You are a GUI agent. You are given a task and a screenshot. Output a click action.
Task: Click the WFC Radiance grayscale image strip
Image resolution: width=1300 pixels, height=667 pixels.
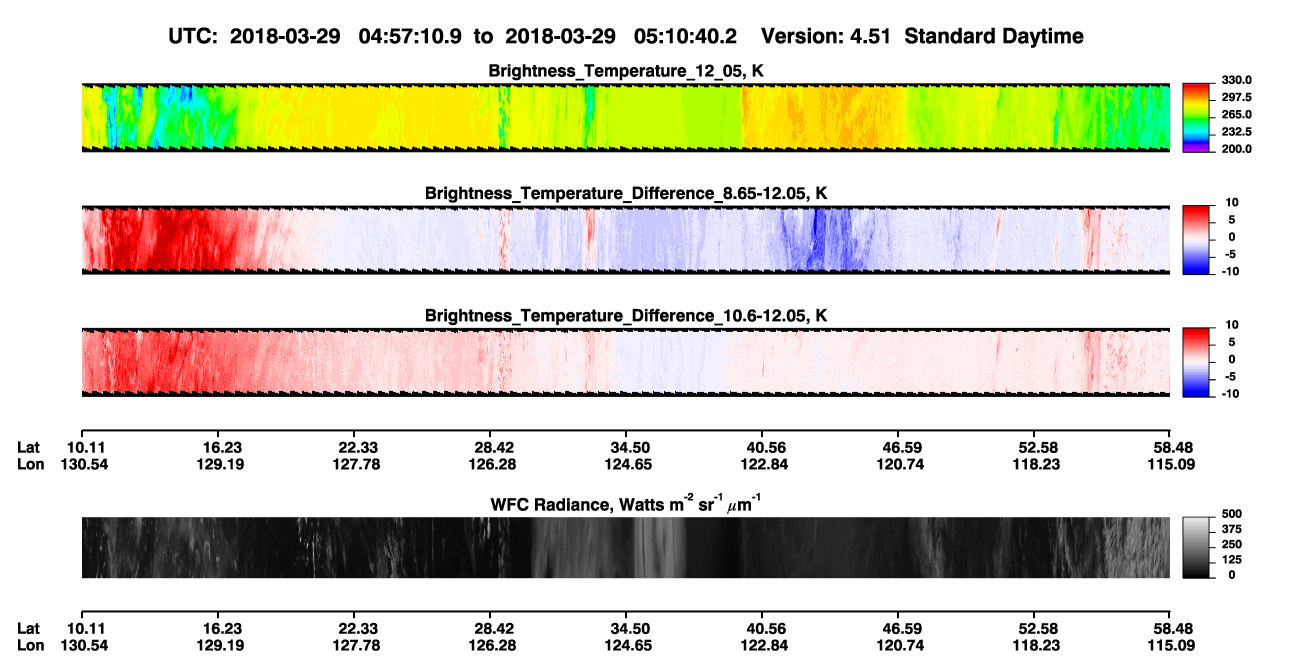[625, 547]
